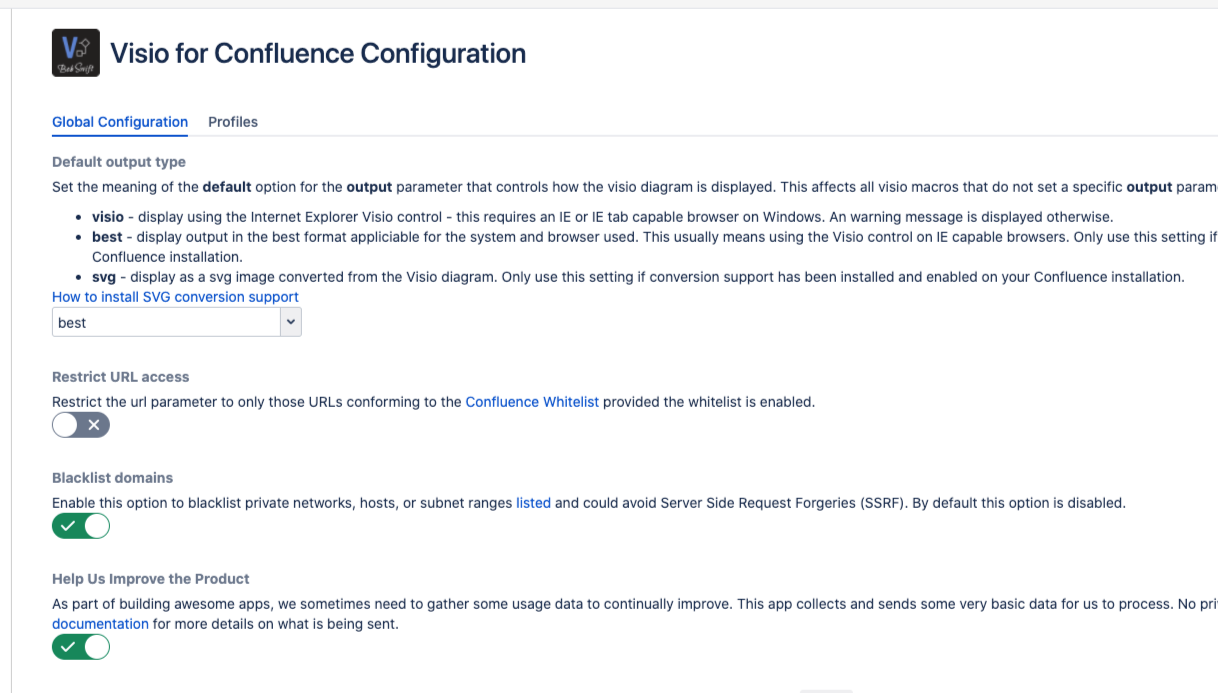1218x693 pixels.
Task: Click the Visio for Confluence Configuration page title
Action: [x=318, y=53]
